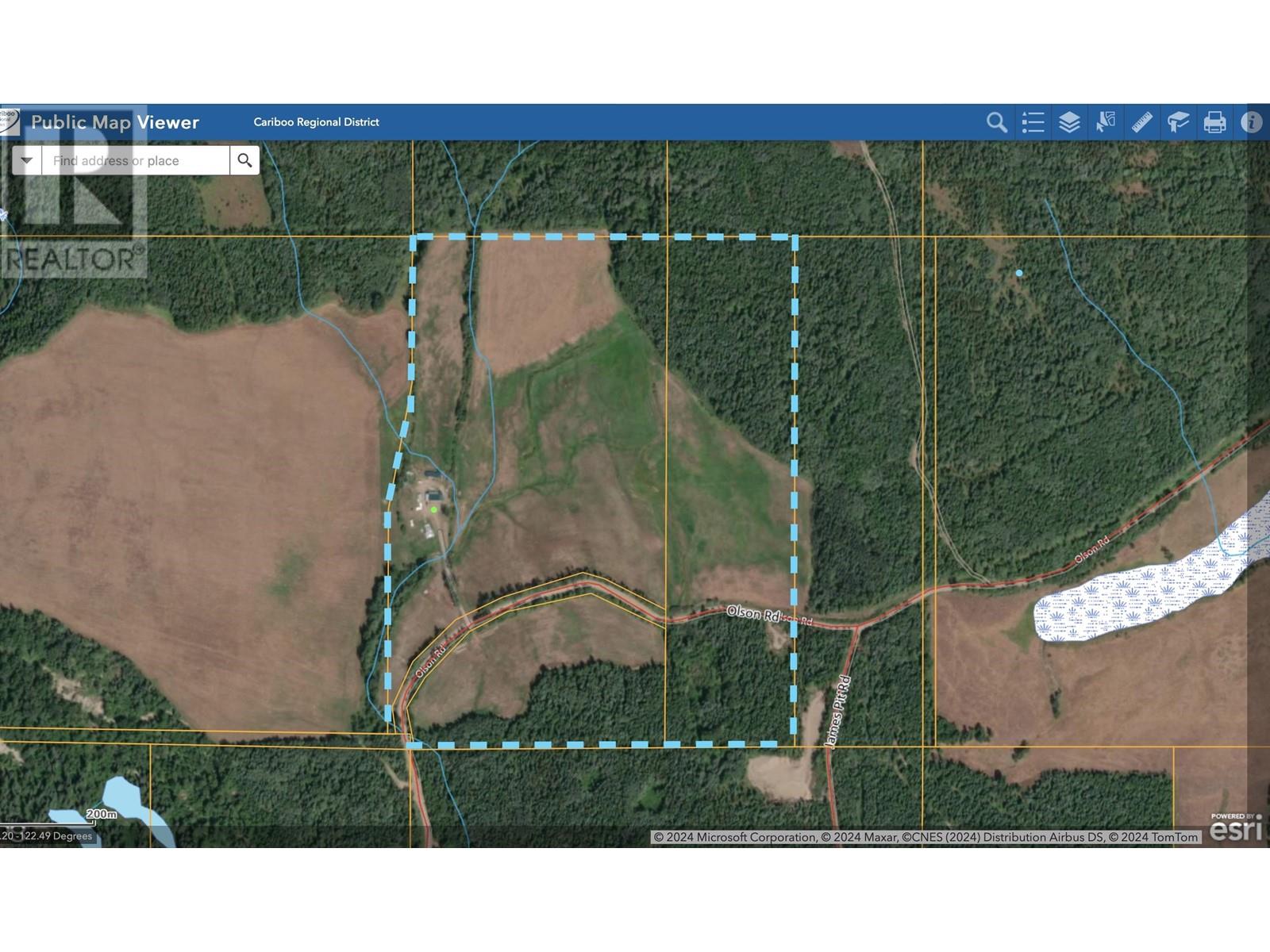Click the 'Find address or place' field
The width and height of the screenshot is (1270, 952).
[x=136, y=160]
